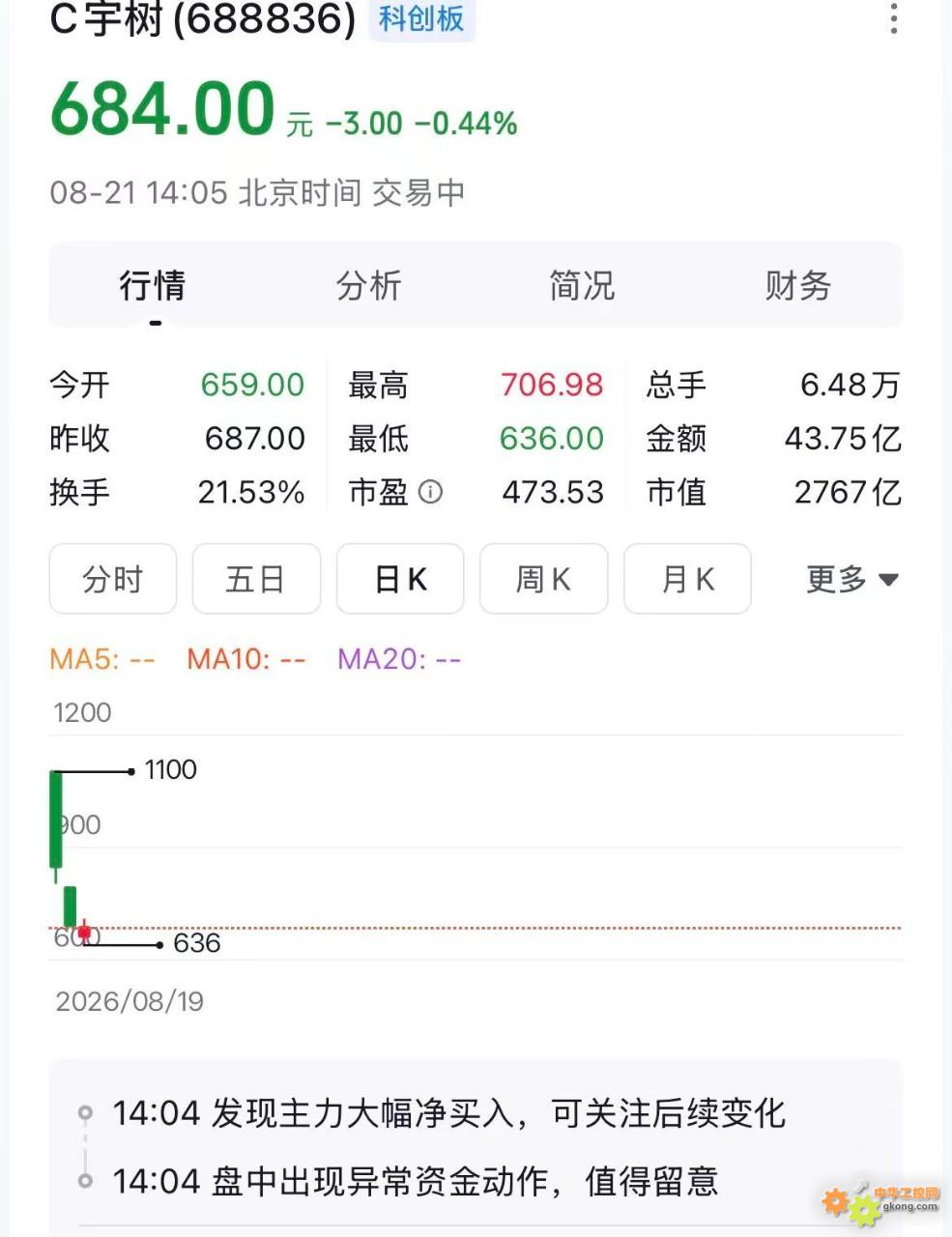Tap the info icon beside 市盈
952x1237 pixels.
point(430,492)
